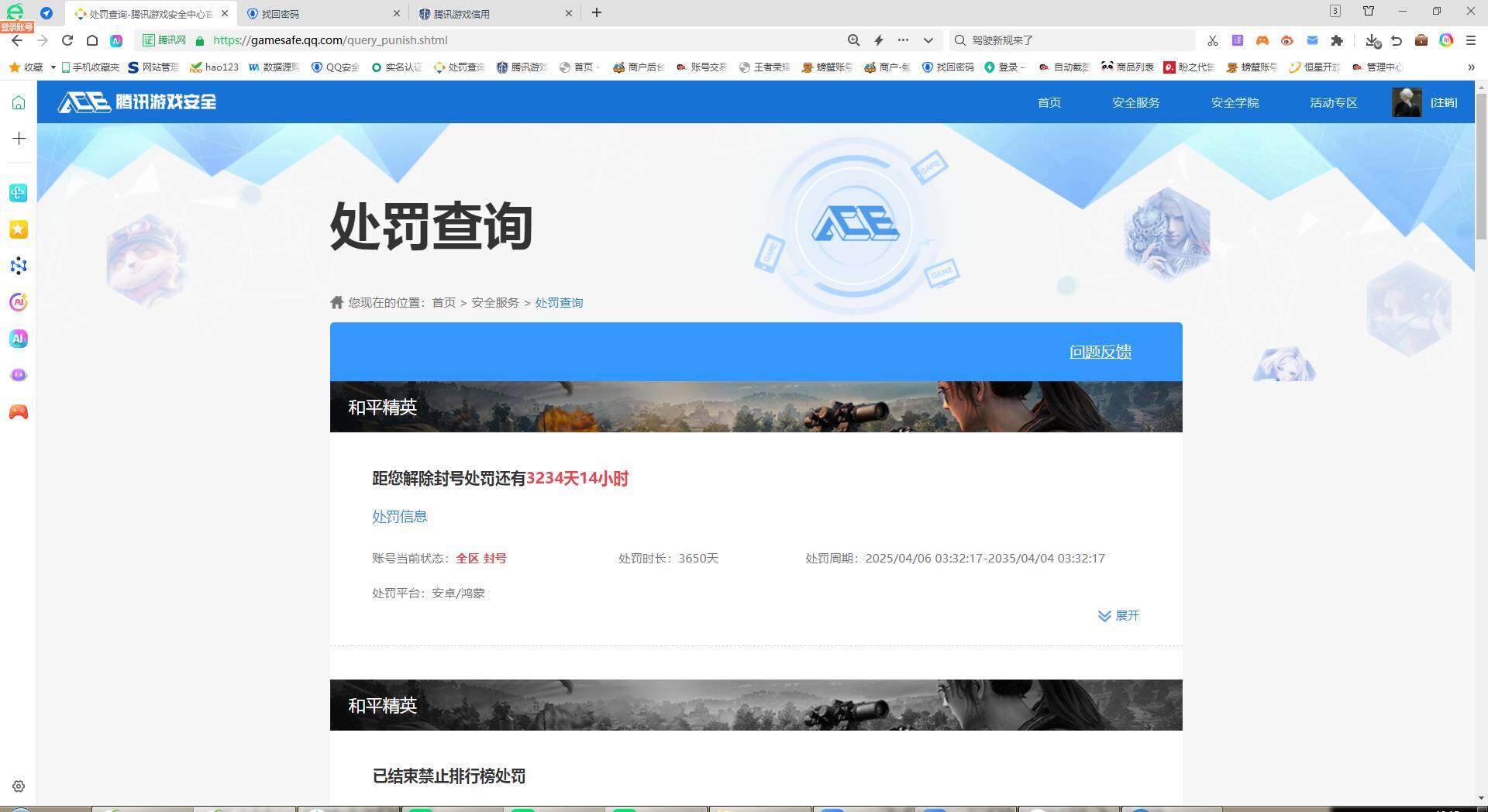Click the undo closed tab icon
1488x812 pixels.
[x=1397, y=40]
